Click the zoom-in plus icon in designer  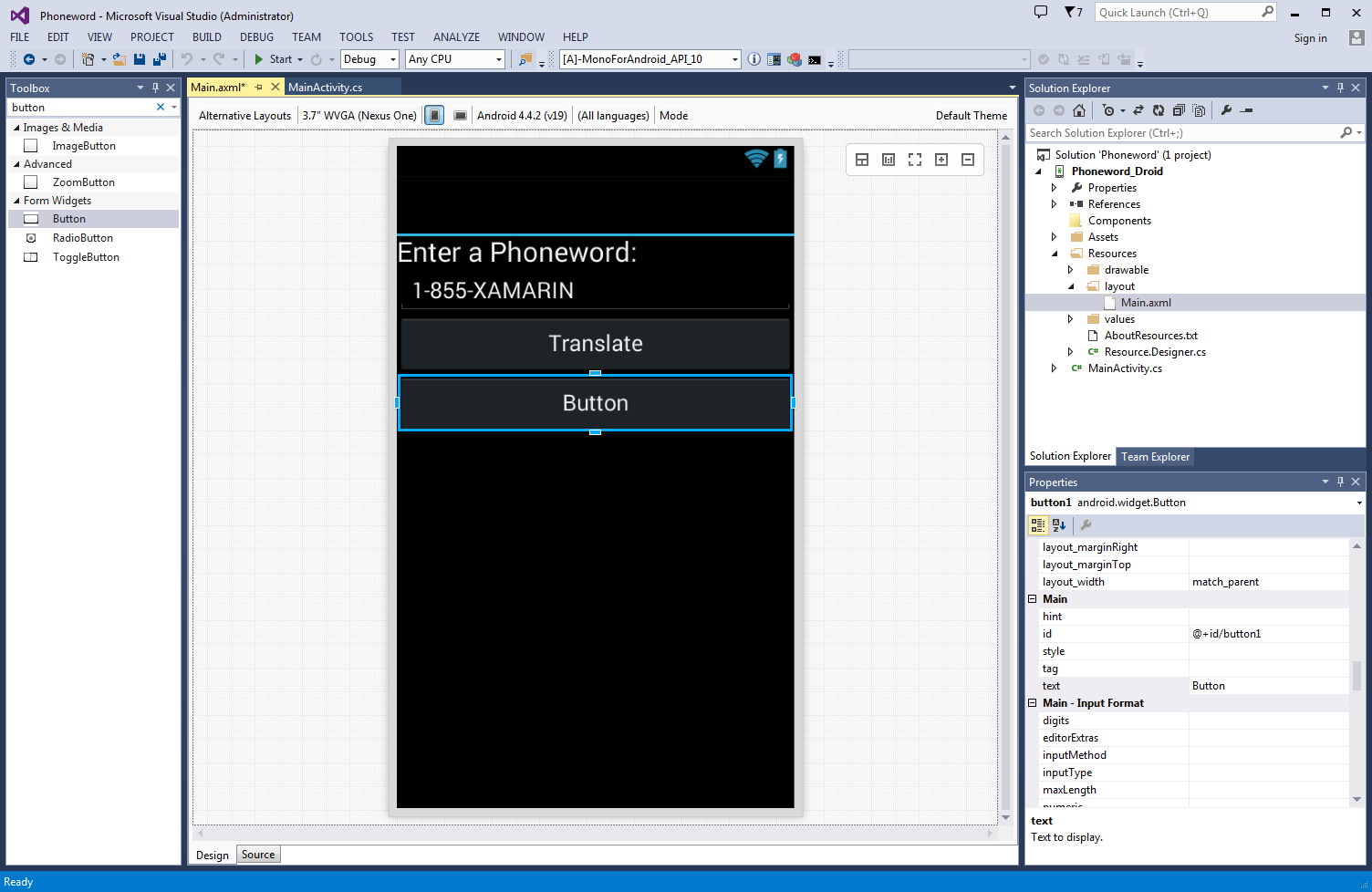(x=941, y=160)
